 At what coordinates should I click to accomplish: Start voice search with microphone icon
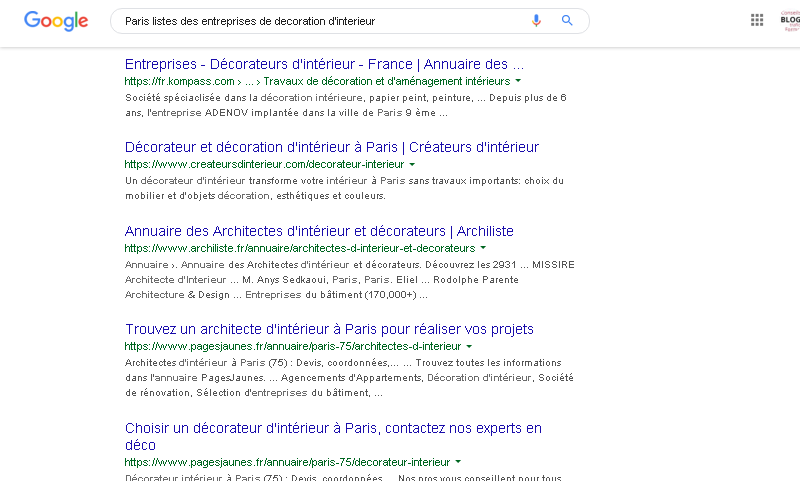(x=536, y=20)
